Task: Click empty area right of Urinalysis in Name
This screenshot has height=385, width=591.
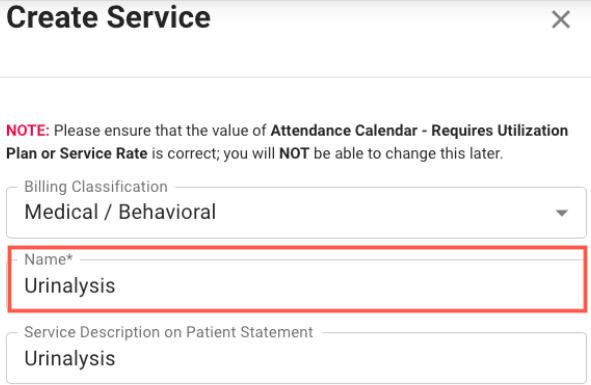Action: point(351,285)
